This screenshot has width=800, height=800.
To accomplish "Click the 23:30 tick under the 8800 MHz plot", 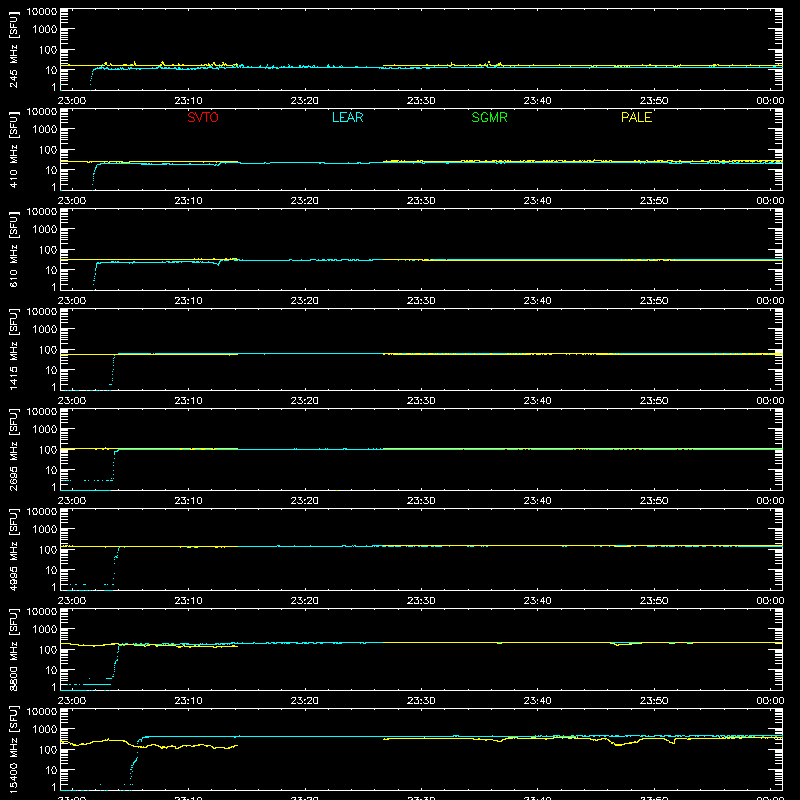I will point(421,701).
